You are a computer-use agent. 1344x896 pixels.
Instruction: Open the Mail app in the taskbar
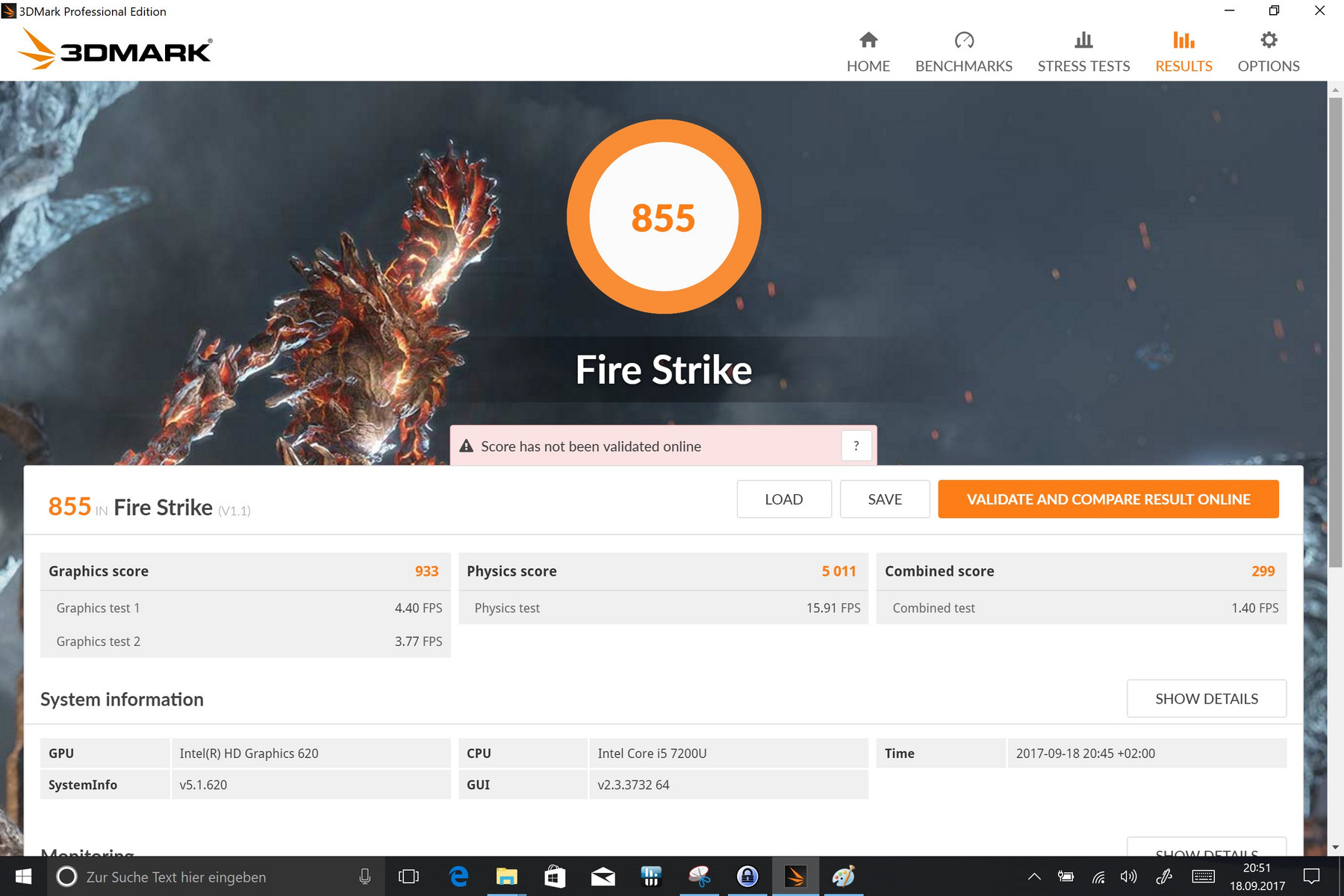[603, 877]
